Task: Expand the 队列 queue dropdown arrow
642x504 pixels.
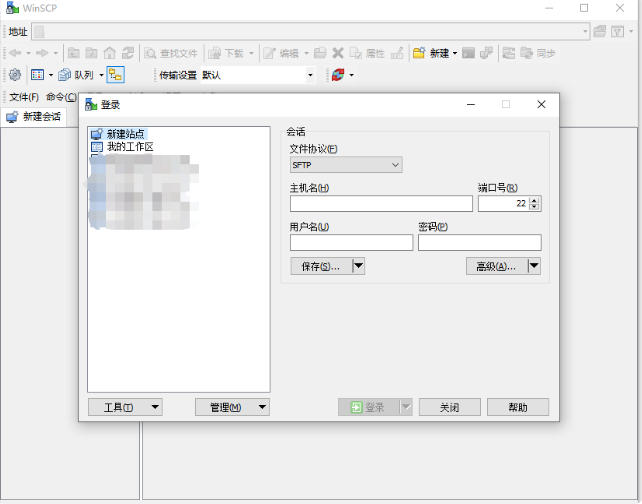Action: coord(101,75)
